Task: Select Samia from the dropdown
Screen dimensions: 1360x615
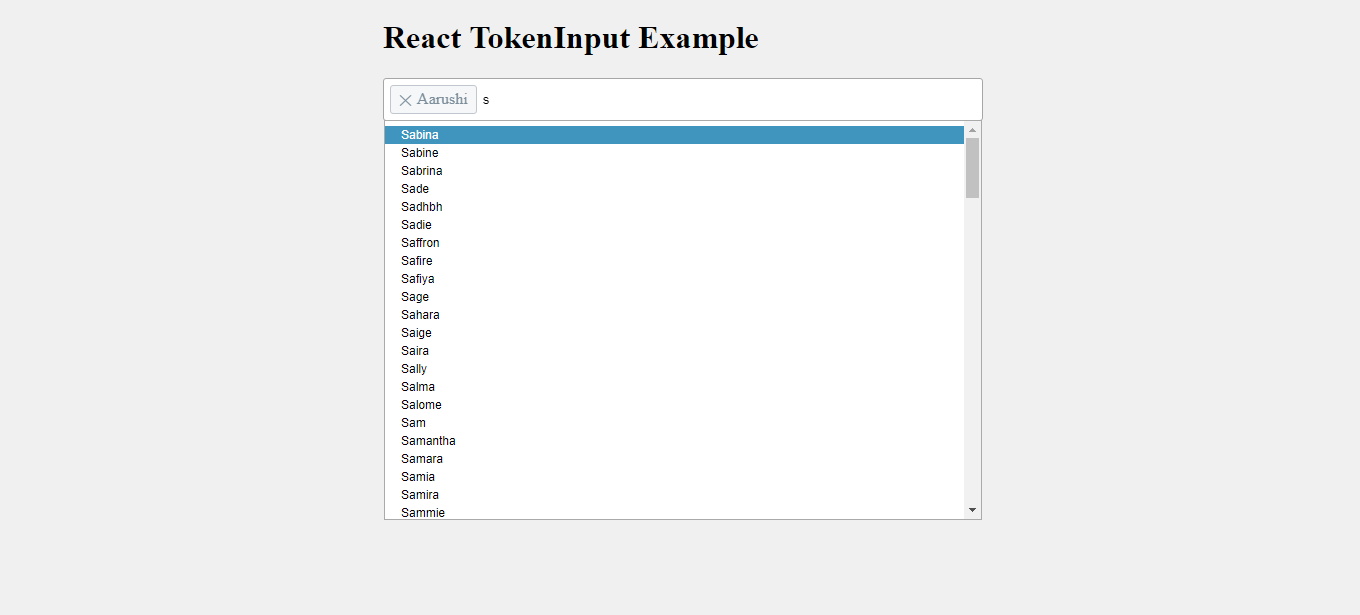Action: click(x=674, y=477)
